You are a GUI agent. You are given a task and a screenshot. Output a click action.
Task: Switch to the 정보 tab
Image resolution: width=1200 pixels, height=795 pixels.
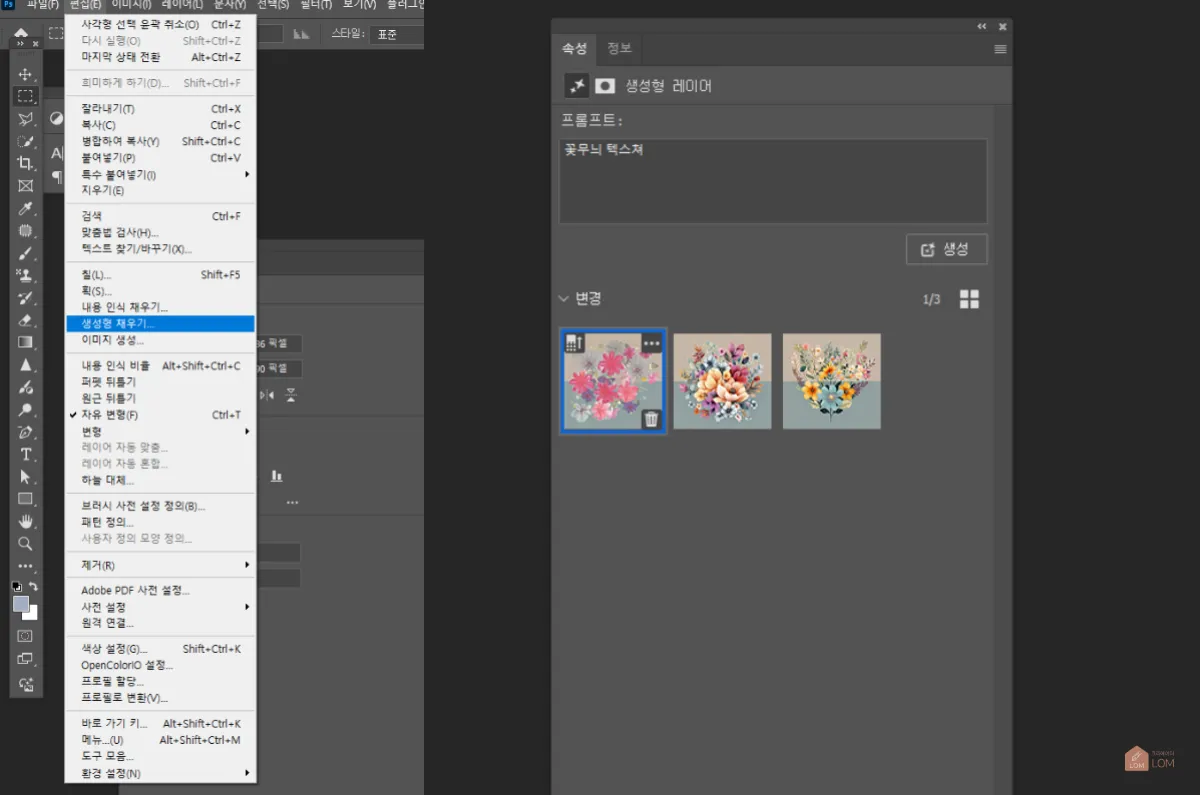tap(619, 48)
